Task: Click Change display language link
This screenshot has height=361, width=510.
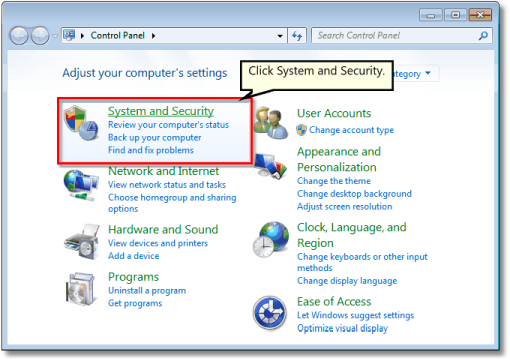Action: pos(347,281)
